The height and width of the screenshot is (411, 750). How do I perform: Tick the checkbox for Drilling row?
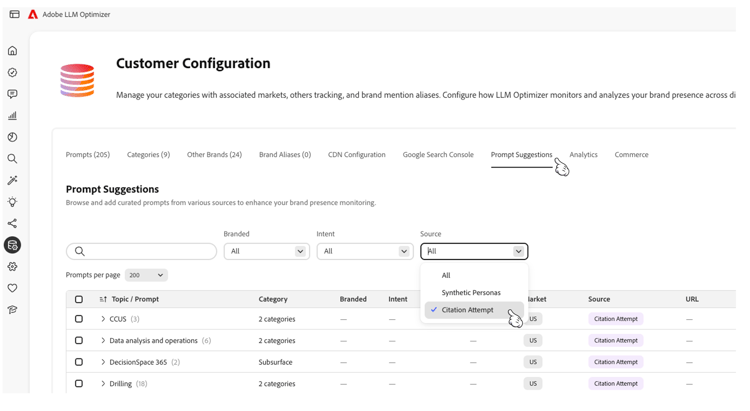pyautogui.click(x=79, y=384)
